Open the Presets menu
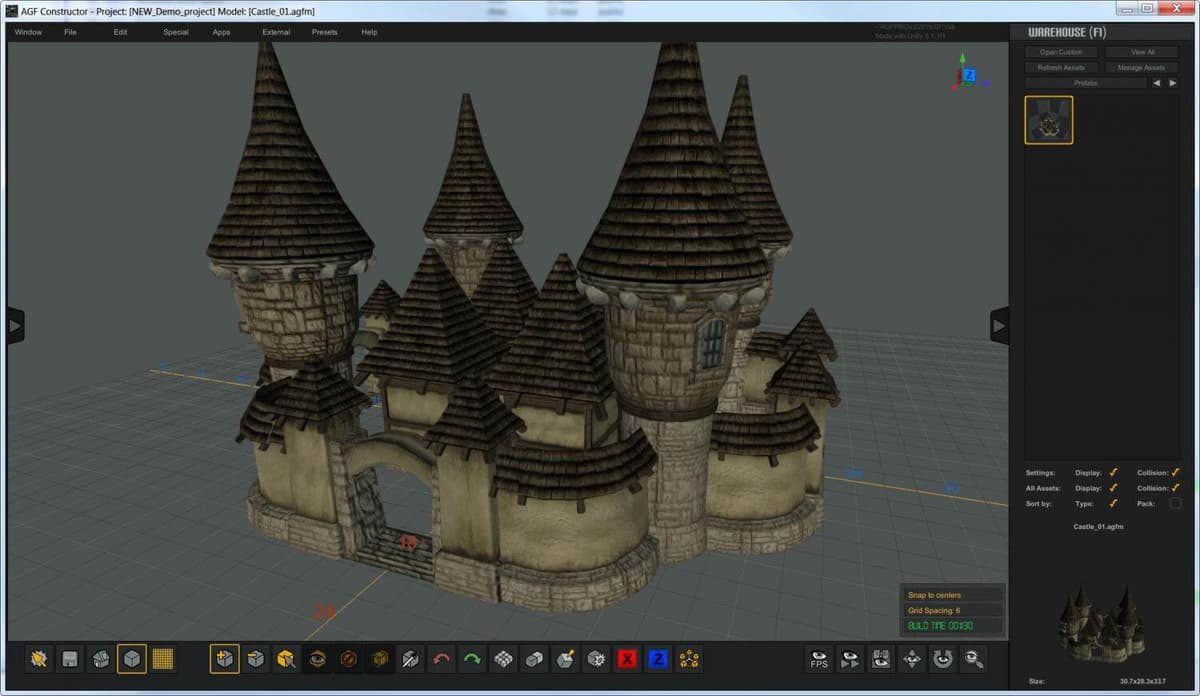The image size is (1200, 696). click(x=325, y=32)
